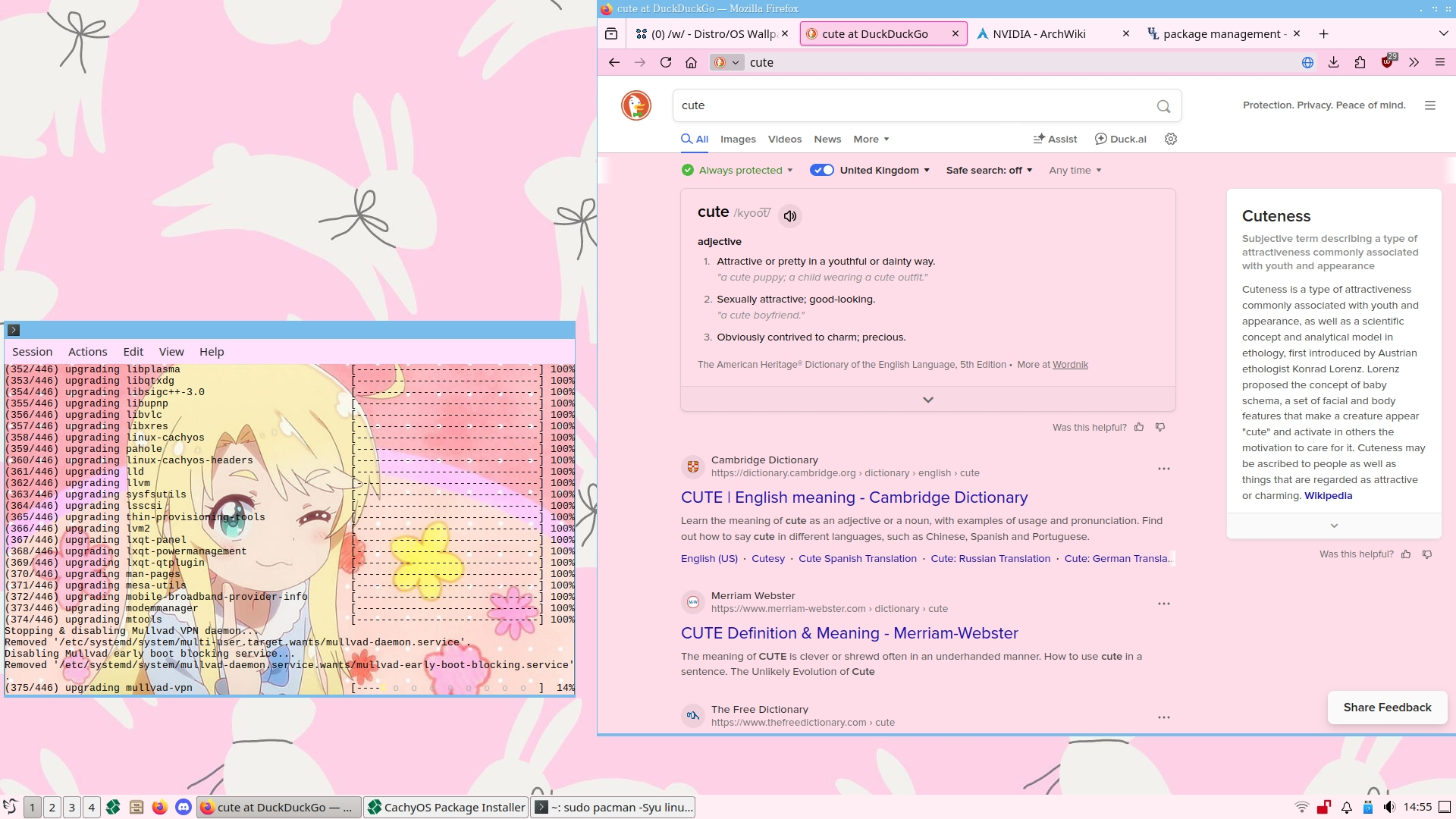Play the pronunciation audio for cute
1456x819 pixels.
(x=790, y=216)
